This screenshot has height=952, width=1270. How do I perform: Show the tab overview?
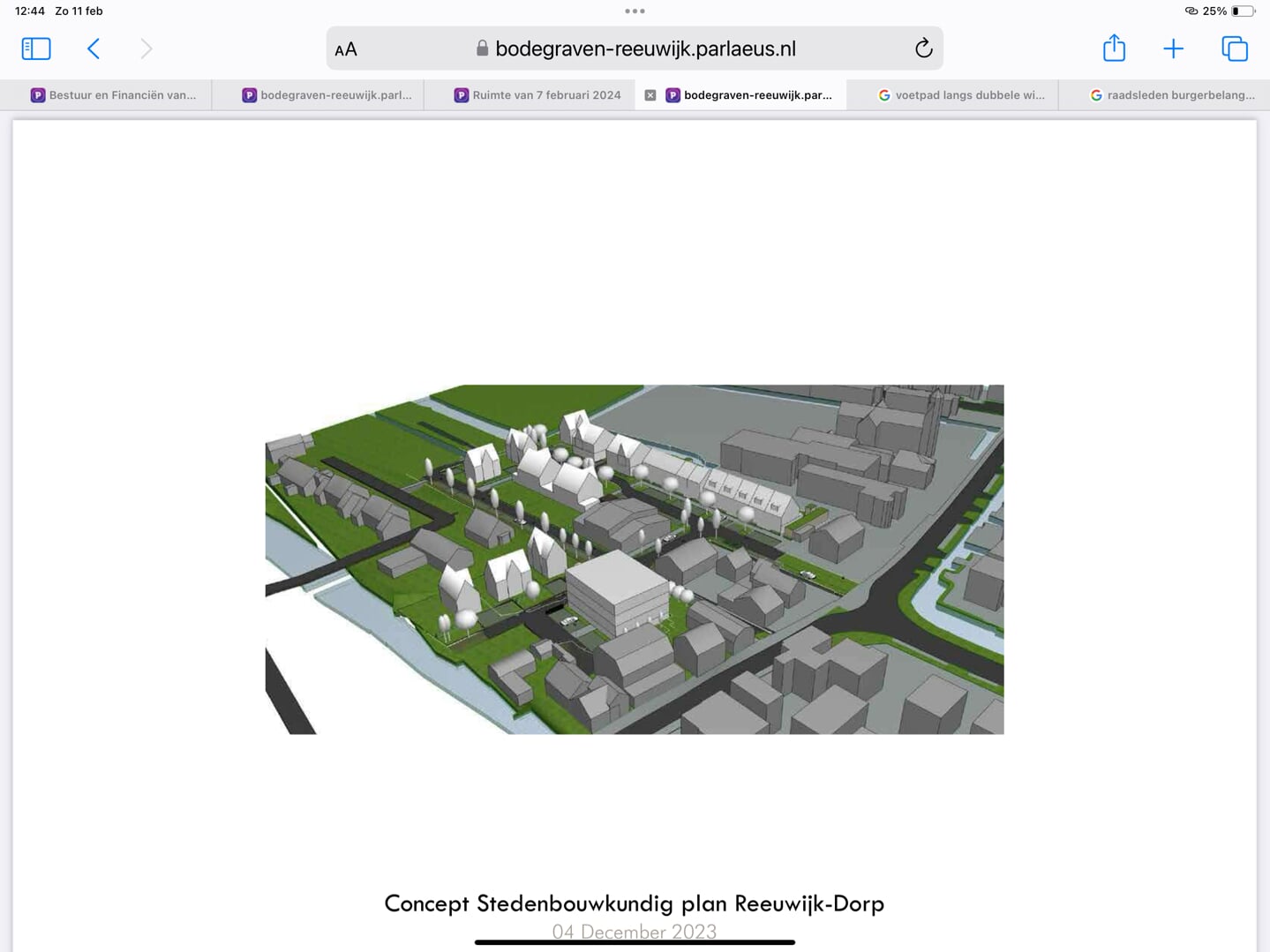[1235, 49]
